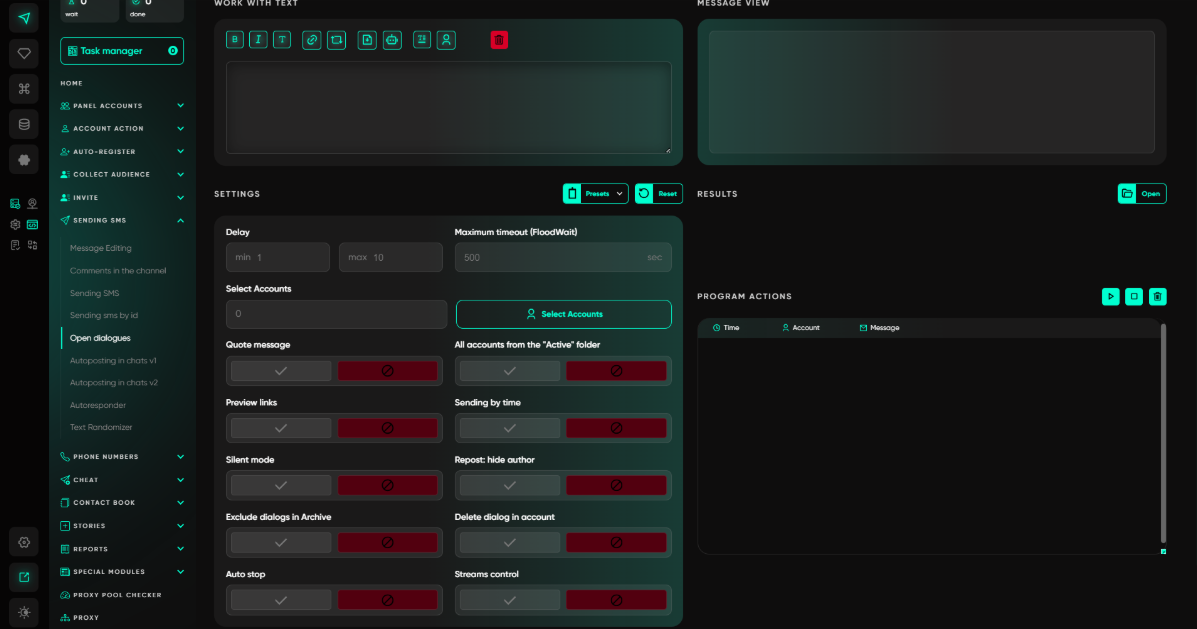Focus the Work With Text message area
This screenshot has width=1197, height=629.
pyautogui.click(x=449, y=108)
